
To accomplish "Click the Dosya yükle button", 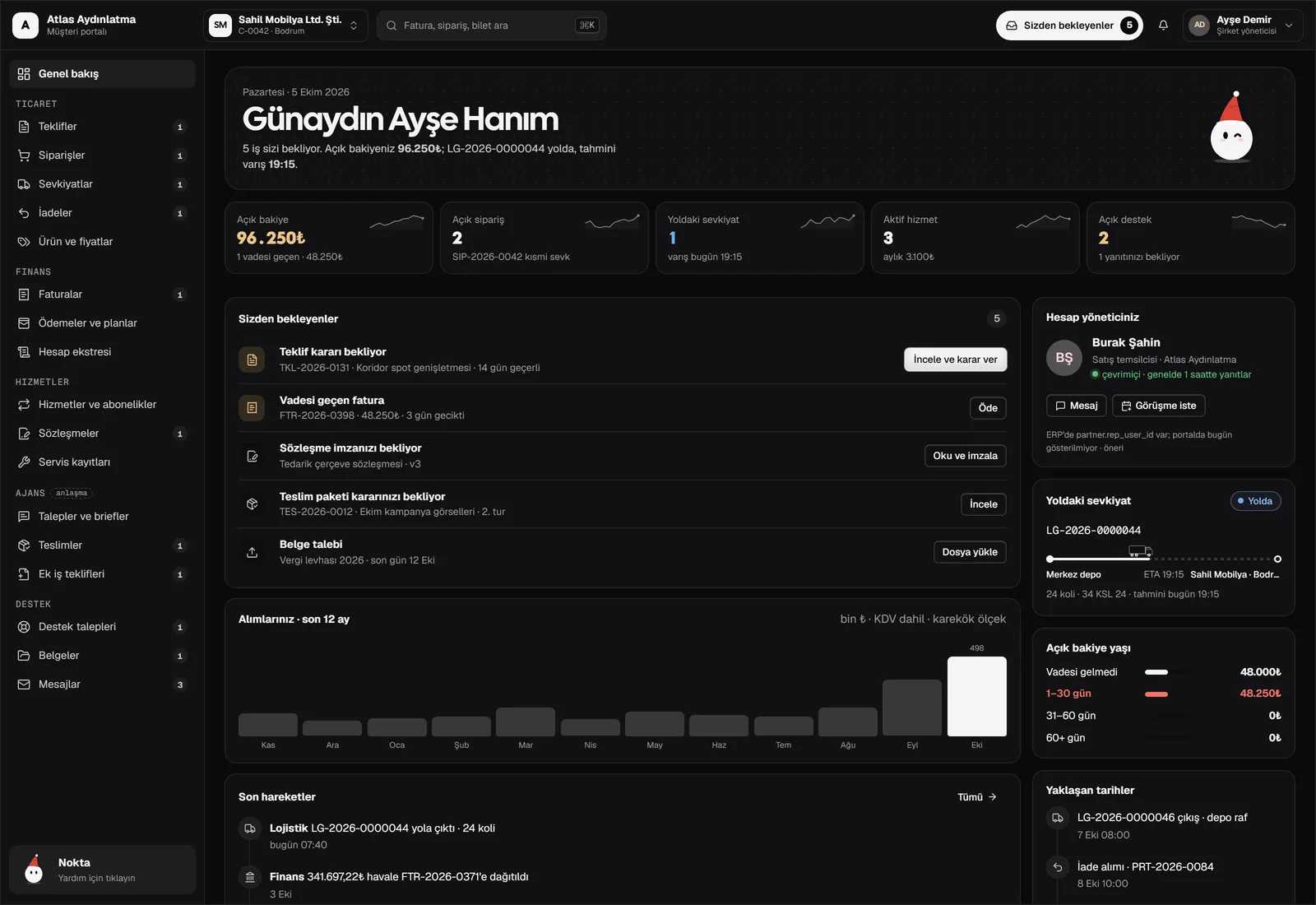I will click(x=970, y=552).
